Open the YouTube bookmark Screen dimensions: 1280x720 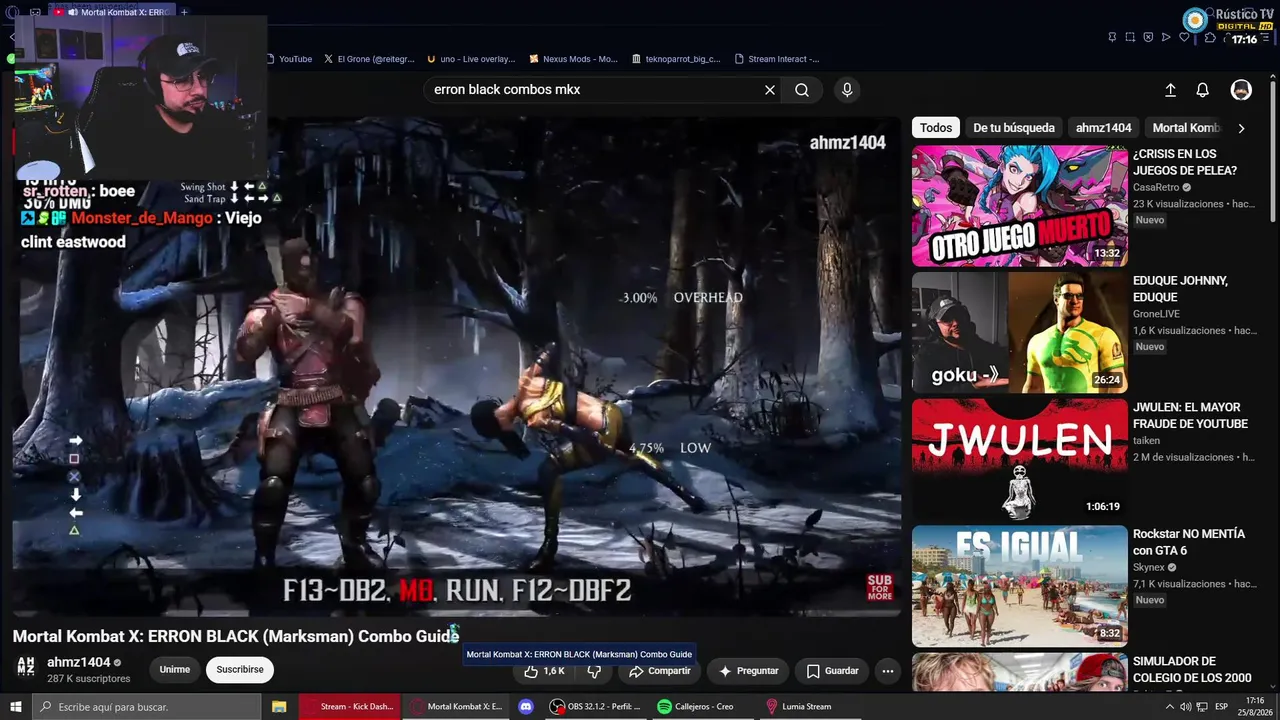point(289,59)
